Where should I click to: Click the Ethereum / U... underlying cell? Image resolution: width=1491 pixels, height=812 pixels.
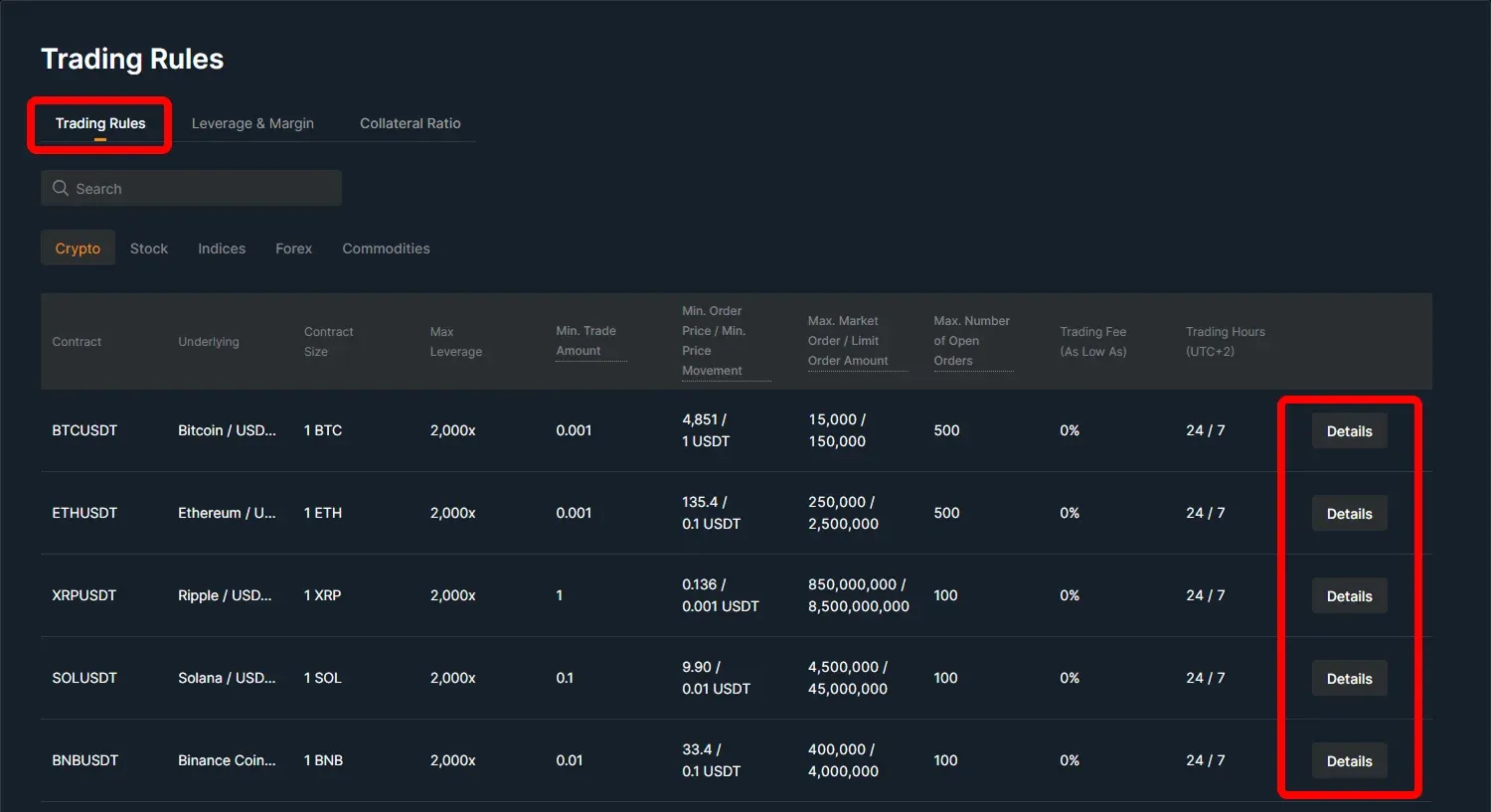[x=227, y=513]
